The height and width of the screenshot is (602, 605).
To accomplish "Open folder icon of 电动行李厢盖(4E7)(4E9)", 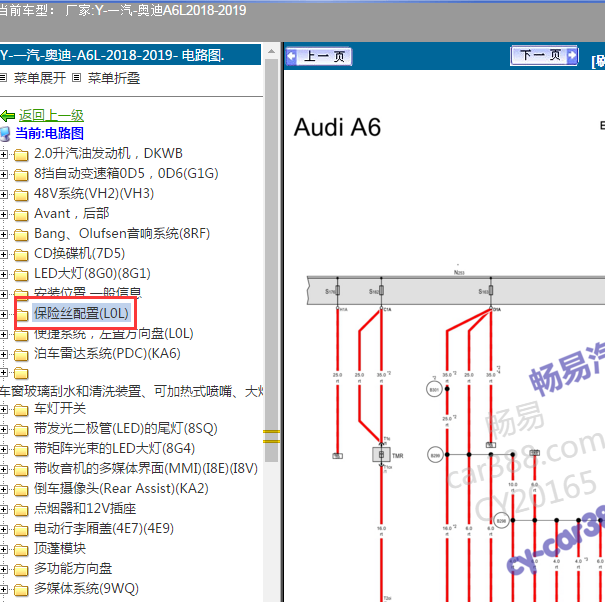I will tap(21, 530).
